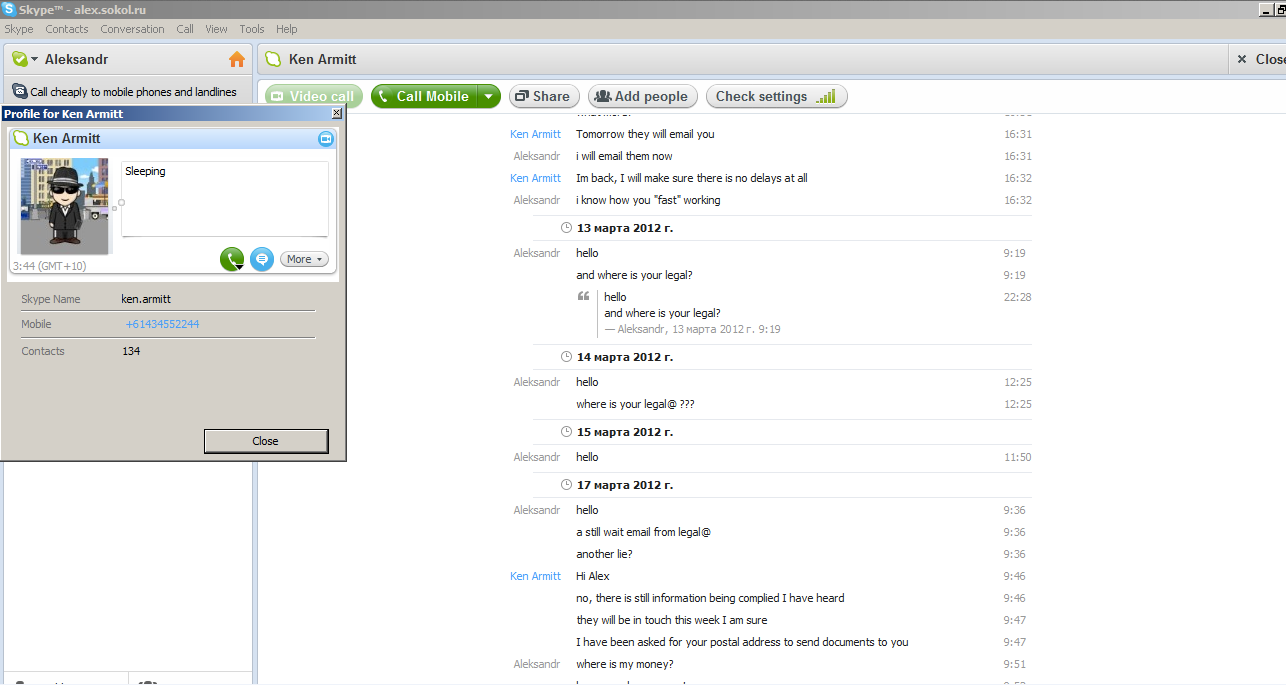The width and height of the screenshot is (1286, 685).
Task: Click the Aleksandr name in left panel header
Action: pos(76,59)
